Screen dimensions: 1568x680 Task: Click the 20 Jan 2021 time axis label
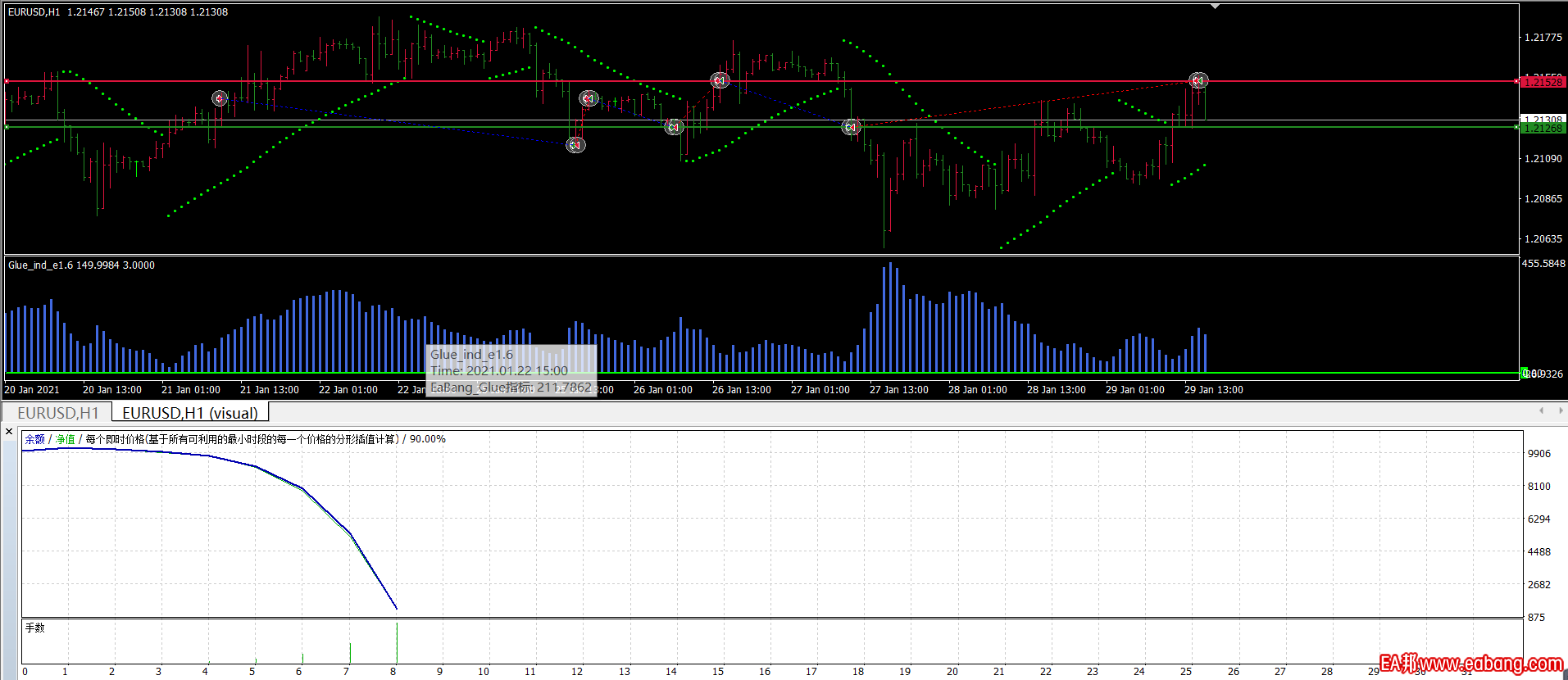point(32,390)
